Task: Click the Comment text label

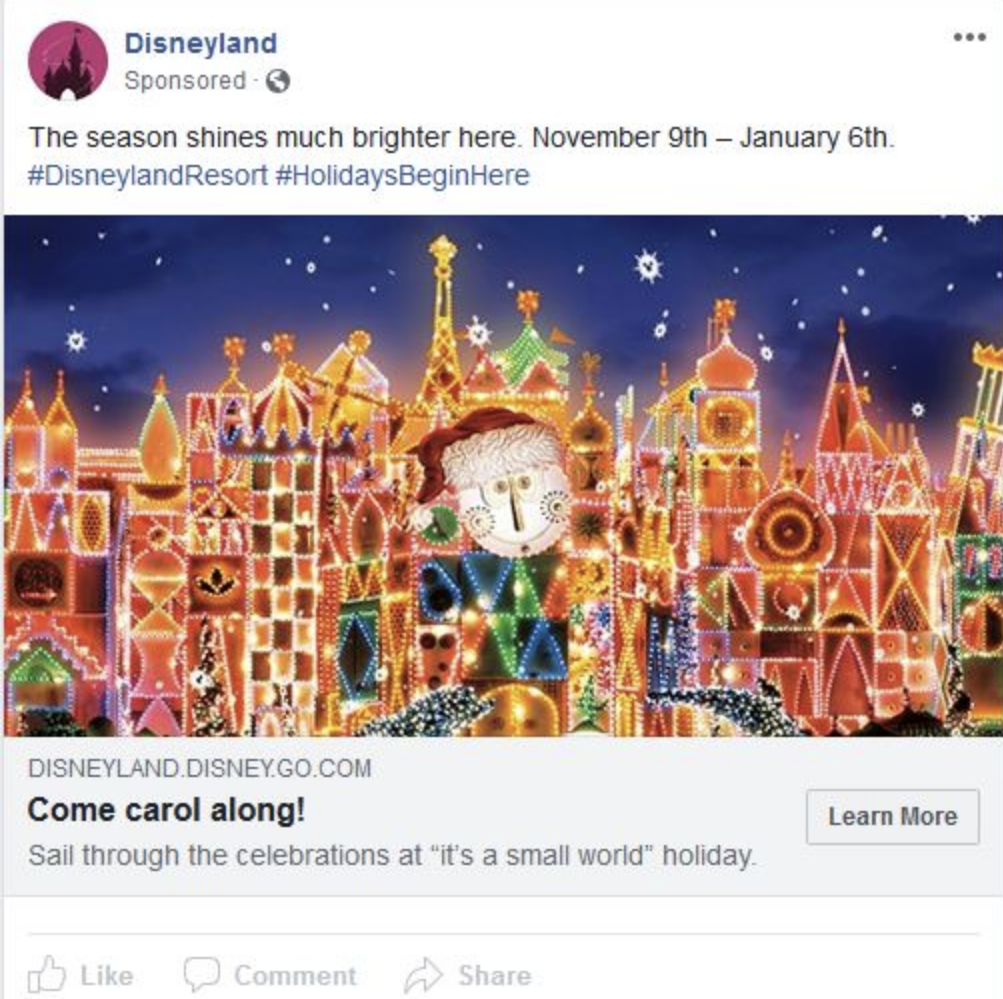Action: pyautogui.click(x=295, y=976)
